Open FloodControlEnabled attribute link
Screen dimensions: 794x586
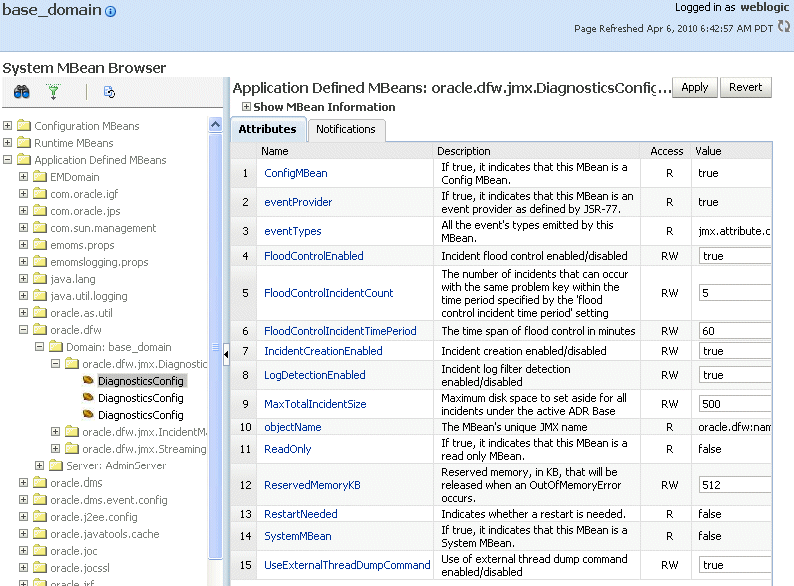coord(313,256)
